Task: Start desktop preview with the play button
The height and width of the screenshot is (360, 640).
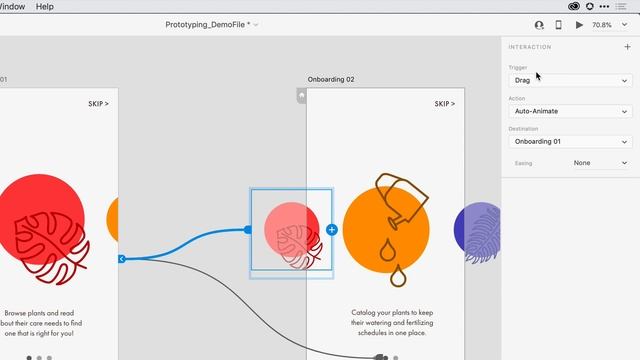Action: [579, 25]
